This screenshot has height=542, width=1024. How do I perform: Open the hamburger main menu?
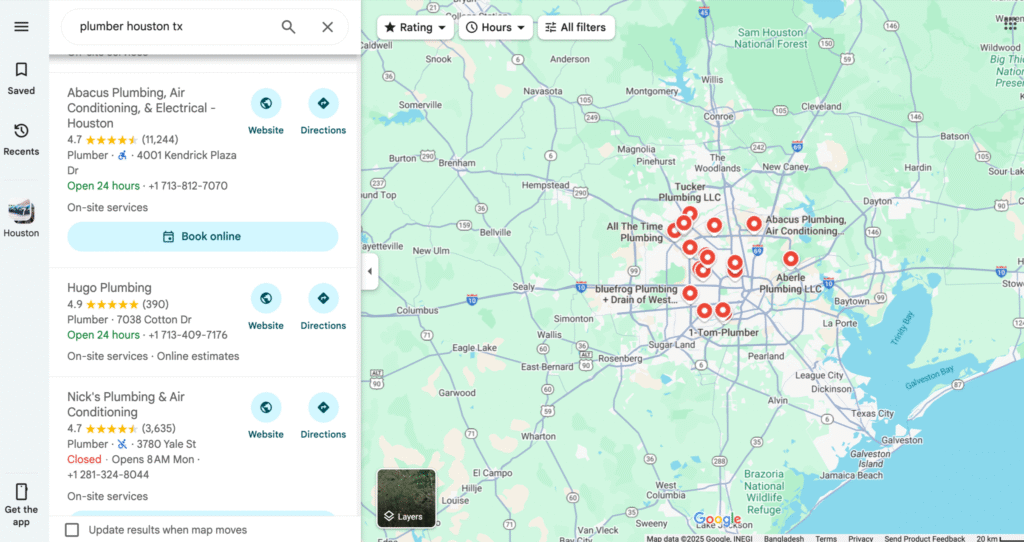pos(21,27)
